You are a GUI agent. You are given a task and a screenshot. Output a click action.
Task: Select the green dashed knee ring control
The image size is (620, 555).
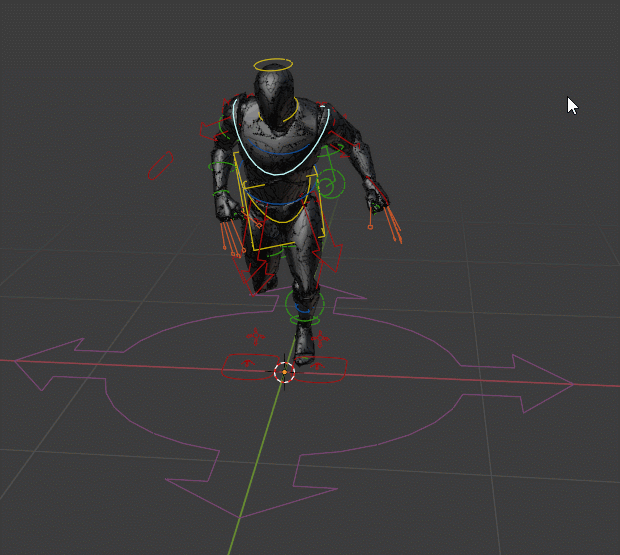click(304, 304)
